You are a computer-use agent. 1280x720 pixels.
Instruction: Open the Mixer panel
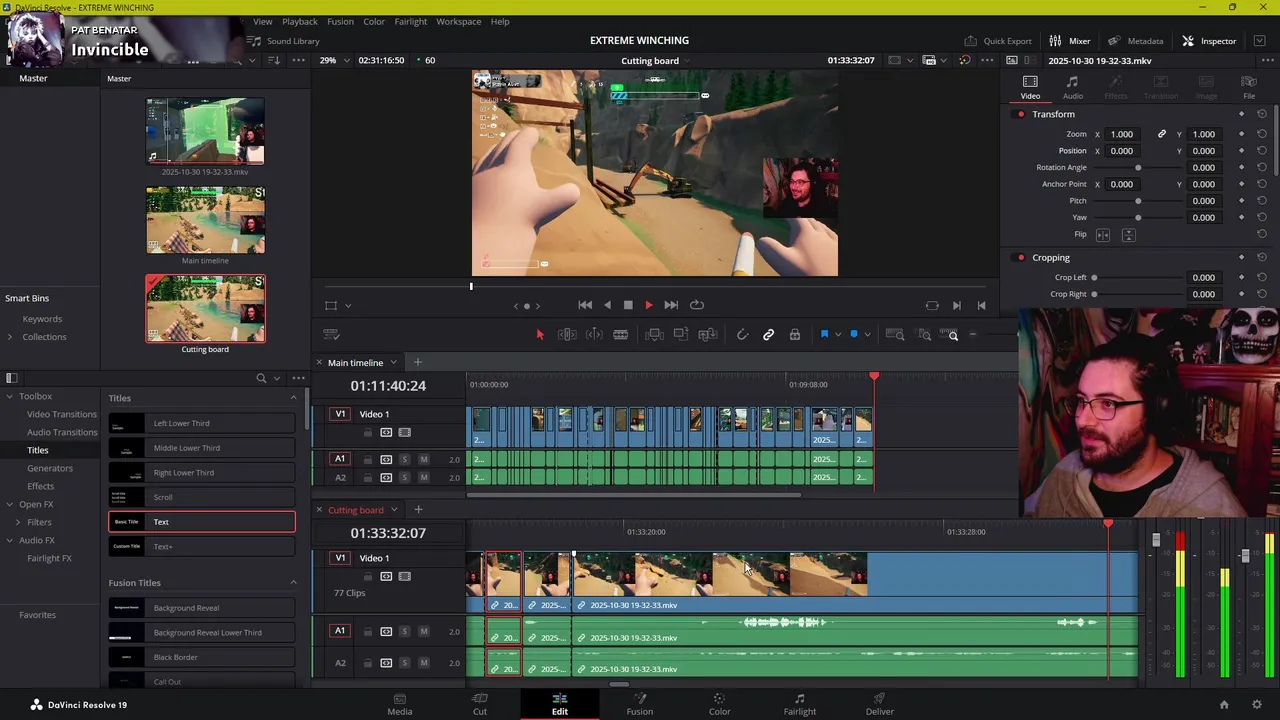point(1069,41)
